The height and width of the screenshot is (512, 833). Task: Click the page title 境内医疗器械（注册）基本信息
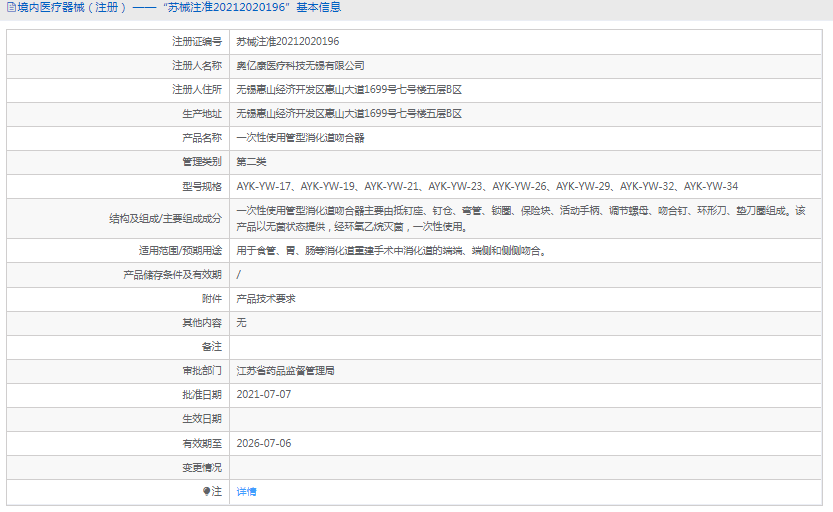click(x=179, y=7)
